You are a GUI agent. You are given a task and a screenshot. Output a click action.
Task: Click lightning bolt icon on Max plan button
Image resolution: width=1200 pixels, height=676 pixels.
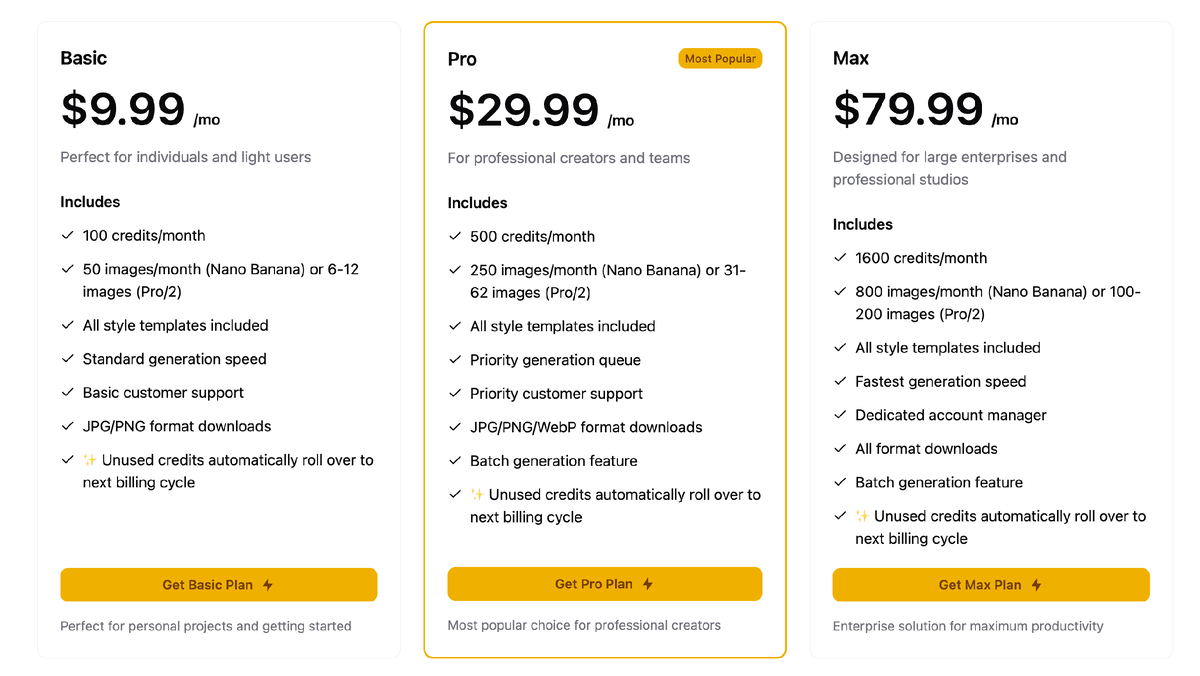[x=1036, y=585]
